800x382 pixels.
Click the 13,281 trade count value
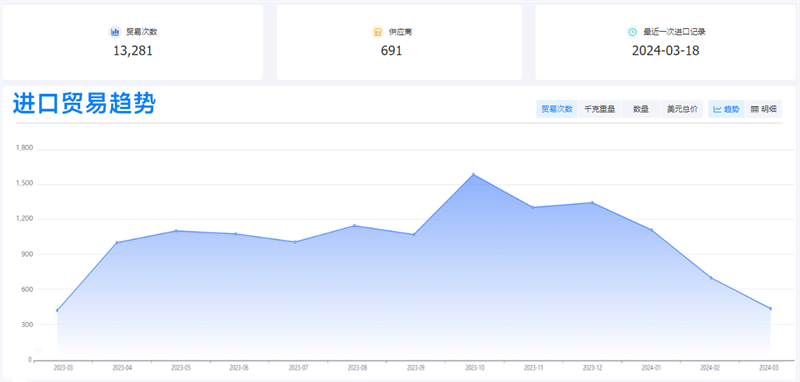point(133,51)
